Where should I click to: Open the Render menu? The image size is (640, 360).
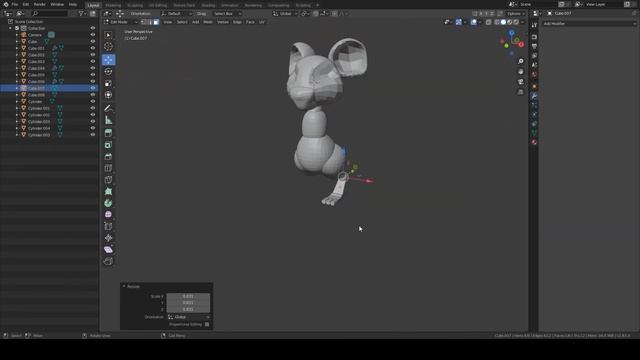point(40,4)
